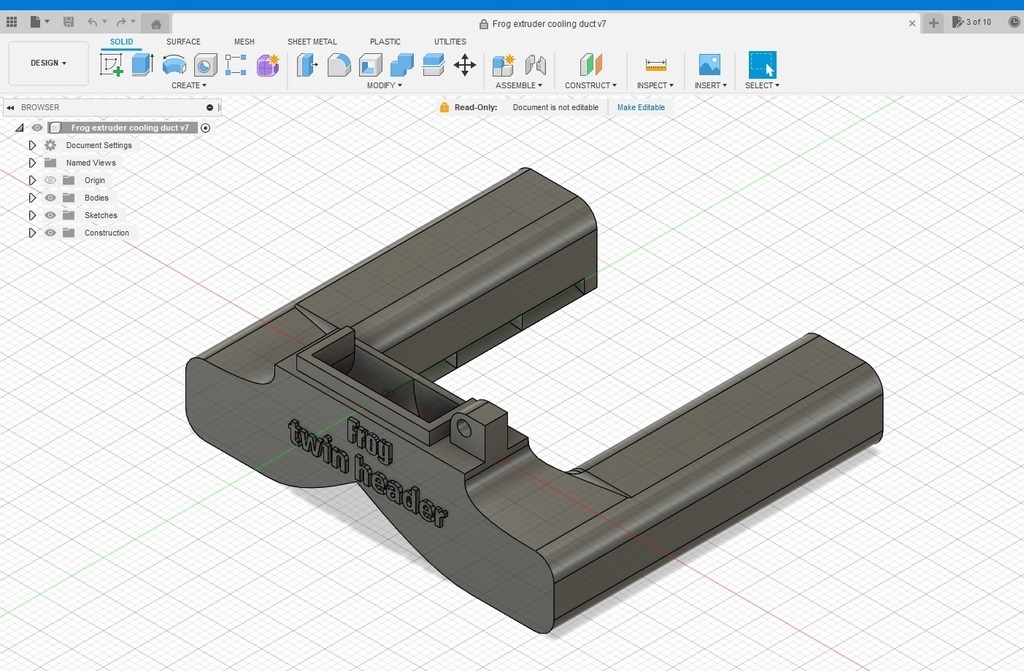This screenshot has height=671, width=1024.
Task: Click the Insert image icon
Action: tap(709, 65)
